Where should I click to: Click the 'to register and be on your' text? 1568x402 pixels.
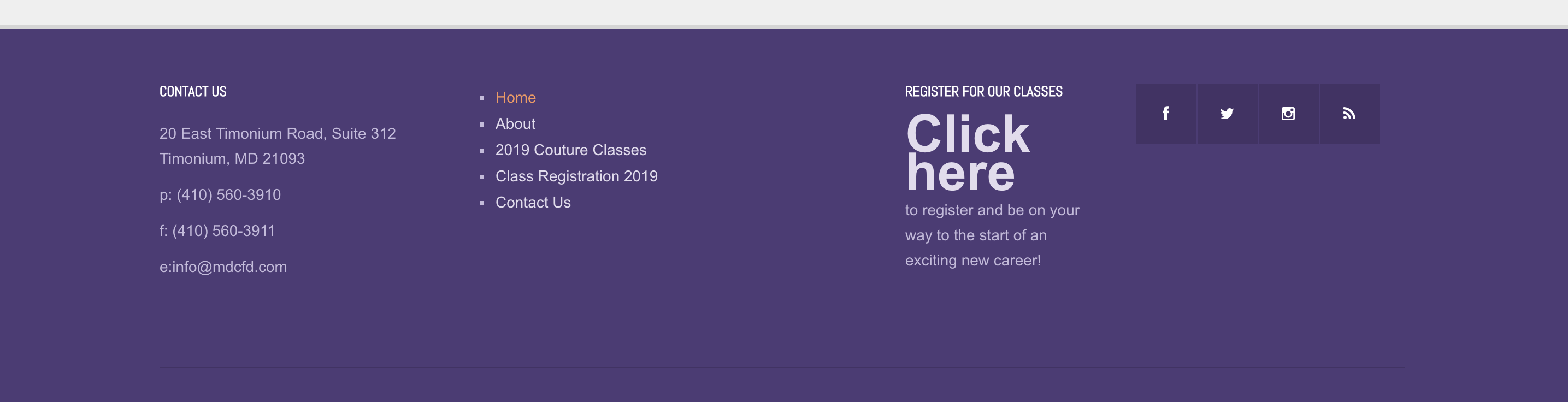(x=992, y=210)
